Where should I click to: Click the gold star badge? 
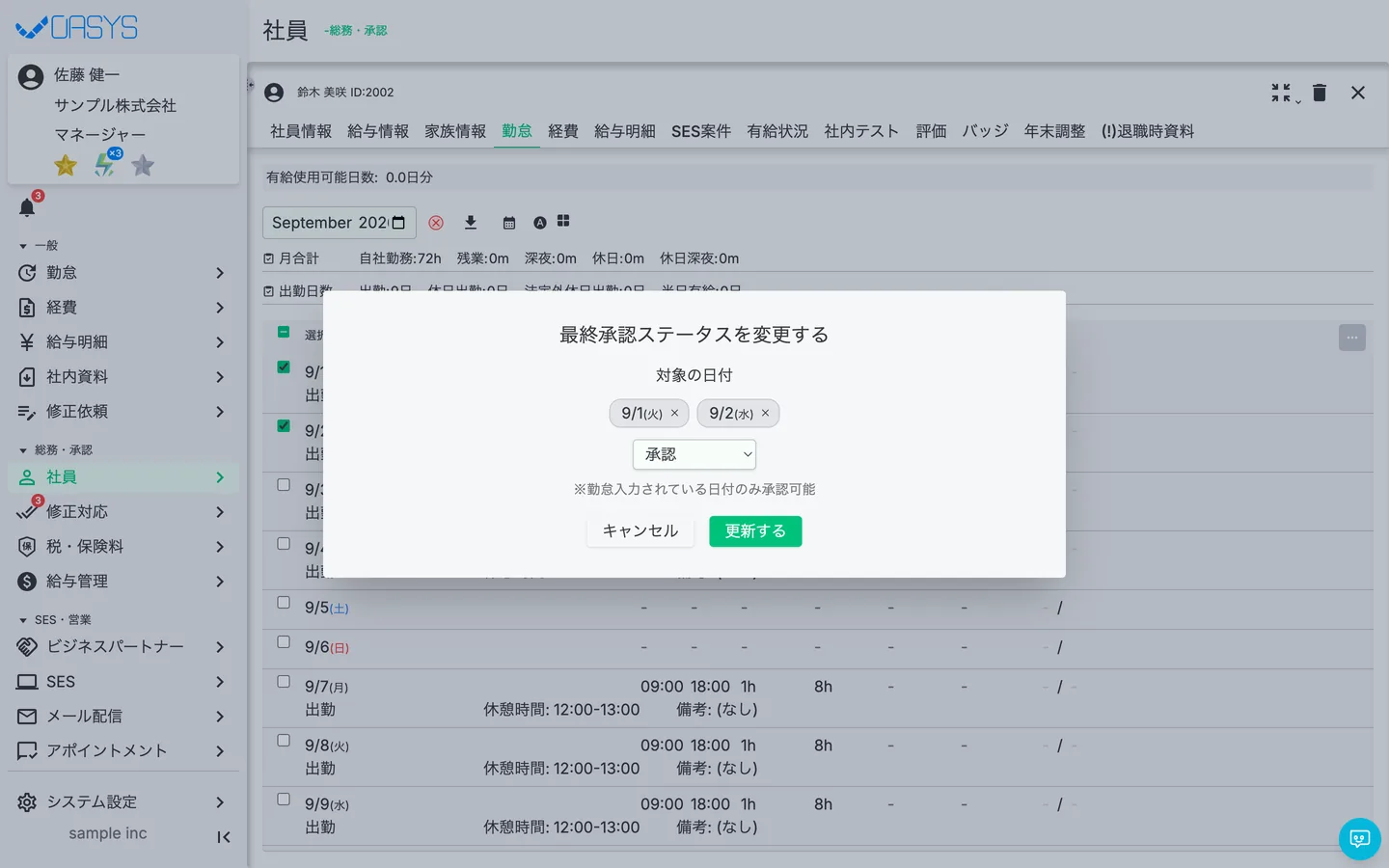click(x=66, y=166)
